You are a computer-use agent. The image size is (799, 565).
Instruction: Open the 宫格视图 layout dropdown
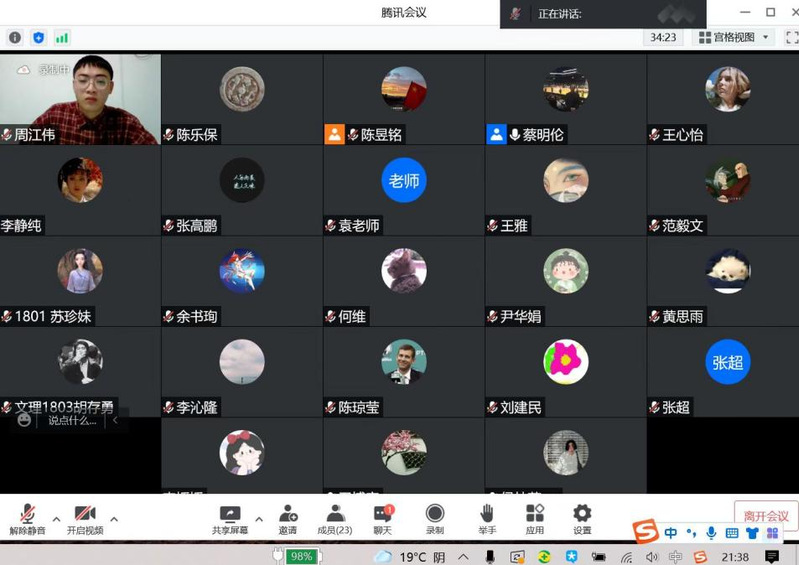click(x=736, y=37)
